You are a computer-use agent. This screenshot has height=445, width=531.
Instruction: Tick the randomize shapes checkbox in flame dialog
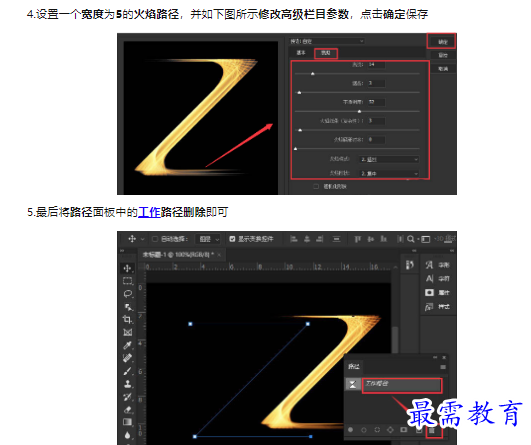pyautogui.click(x=316, y=186)
